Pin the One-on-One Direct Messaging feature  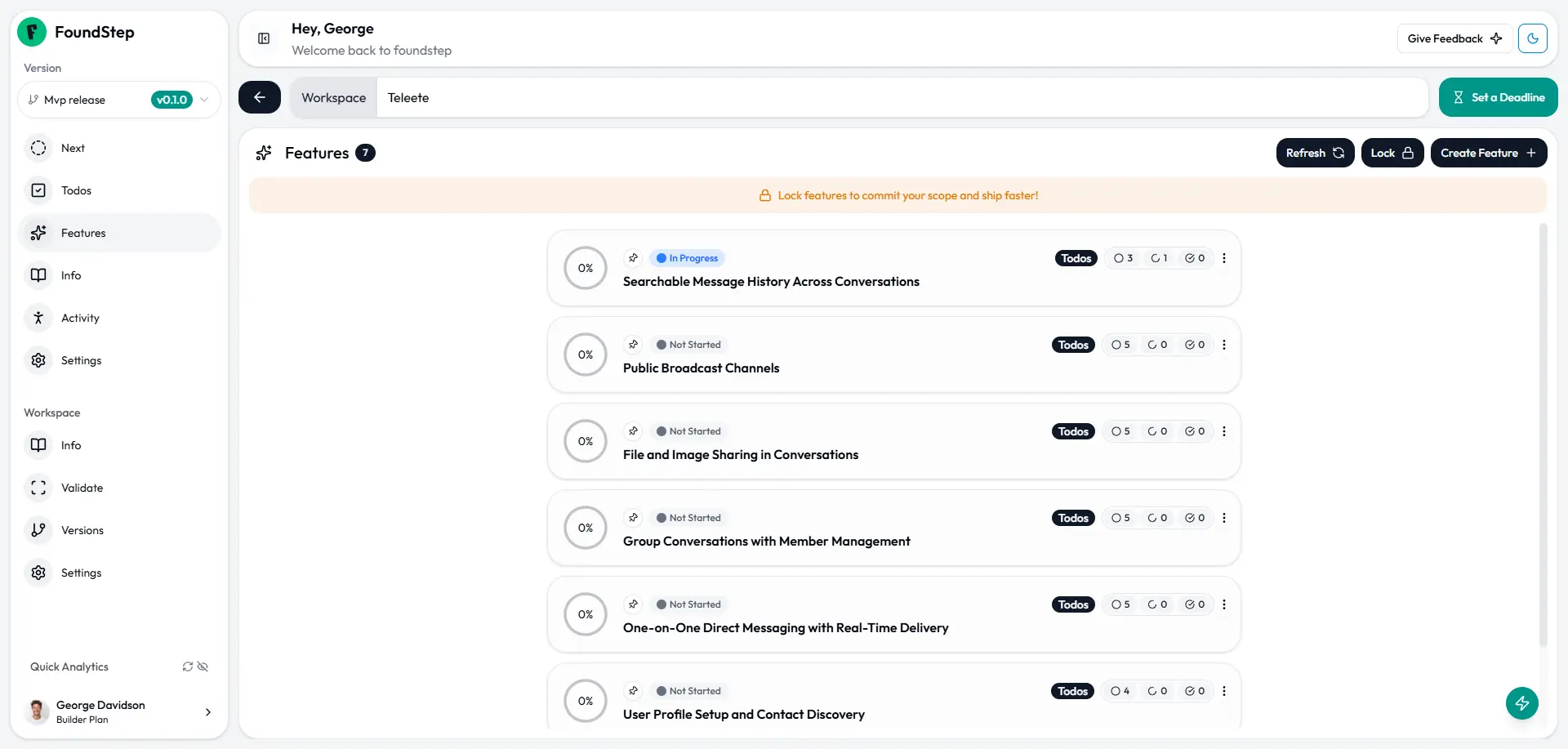(x=633, y=604)
